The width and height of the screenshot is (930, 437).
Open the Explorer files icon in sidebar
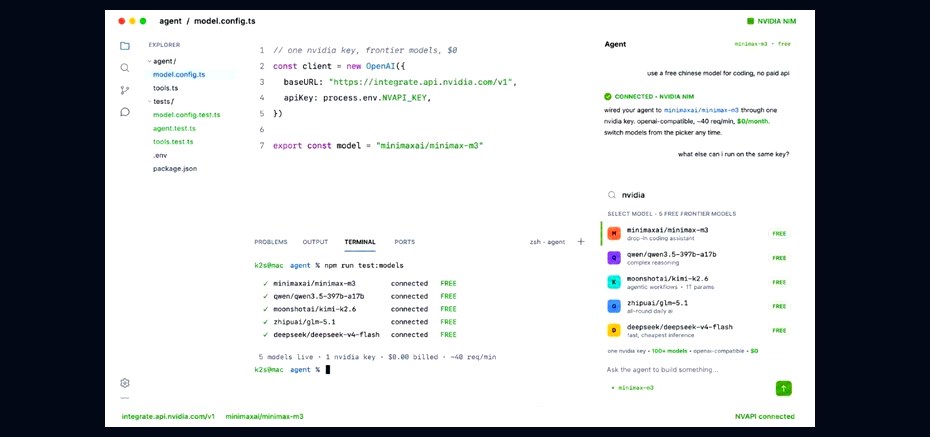coord(125,46)
